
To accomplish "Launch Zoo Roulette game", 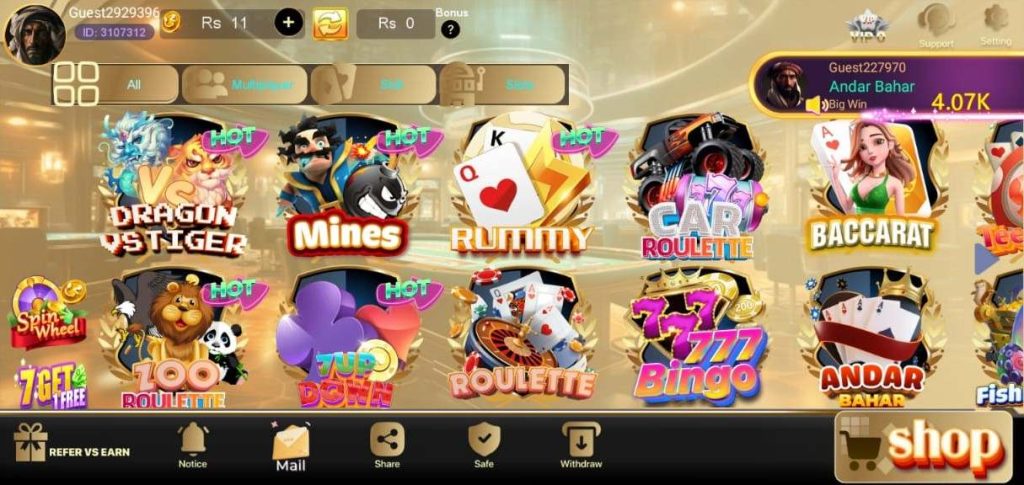I will [174, 337].
